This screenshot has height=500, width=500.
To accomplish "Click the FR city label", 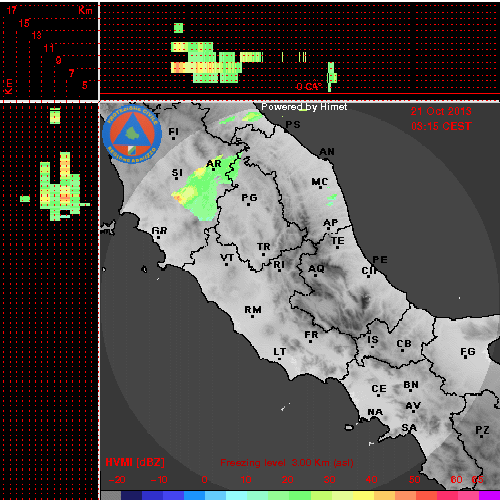I will coord(311,335).
